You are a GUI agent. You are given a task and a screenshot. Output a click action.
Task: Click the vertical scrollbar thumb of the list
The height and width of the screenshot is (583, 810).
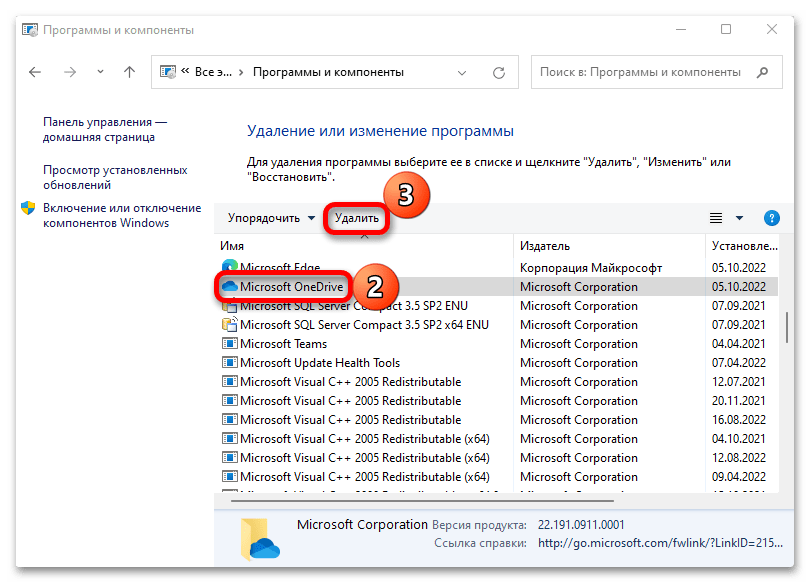pos(787,327)
